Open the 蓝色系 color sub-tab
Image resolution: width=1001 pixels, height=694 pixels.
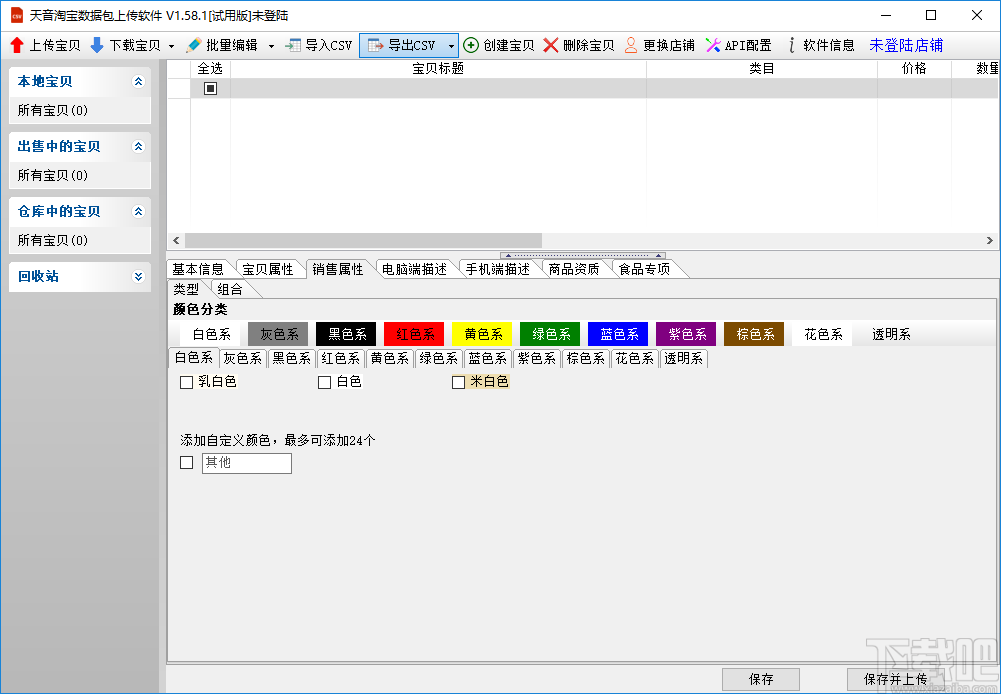point(488,359)
